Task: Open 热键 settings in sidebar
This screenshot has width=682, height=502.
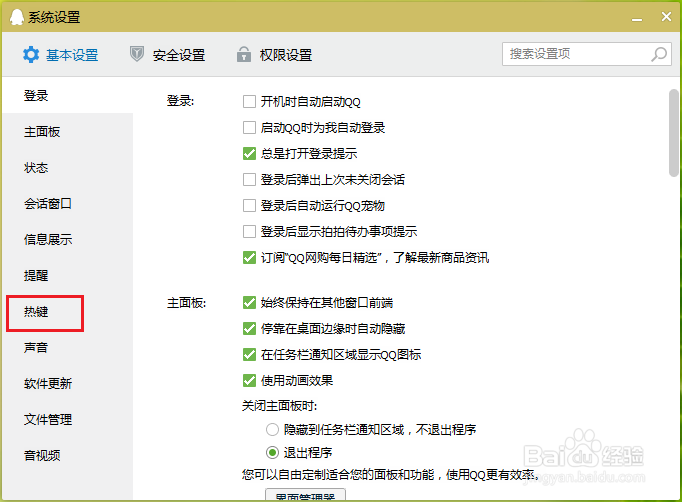Action: pyautogui.click(x=67, y=311)
